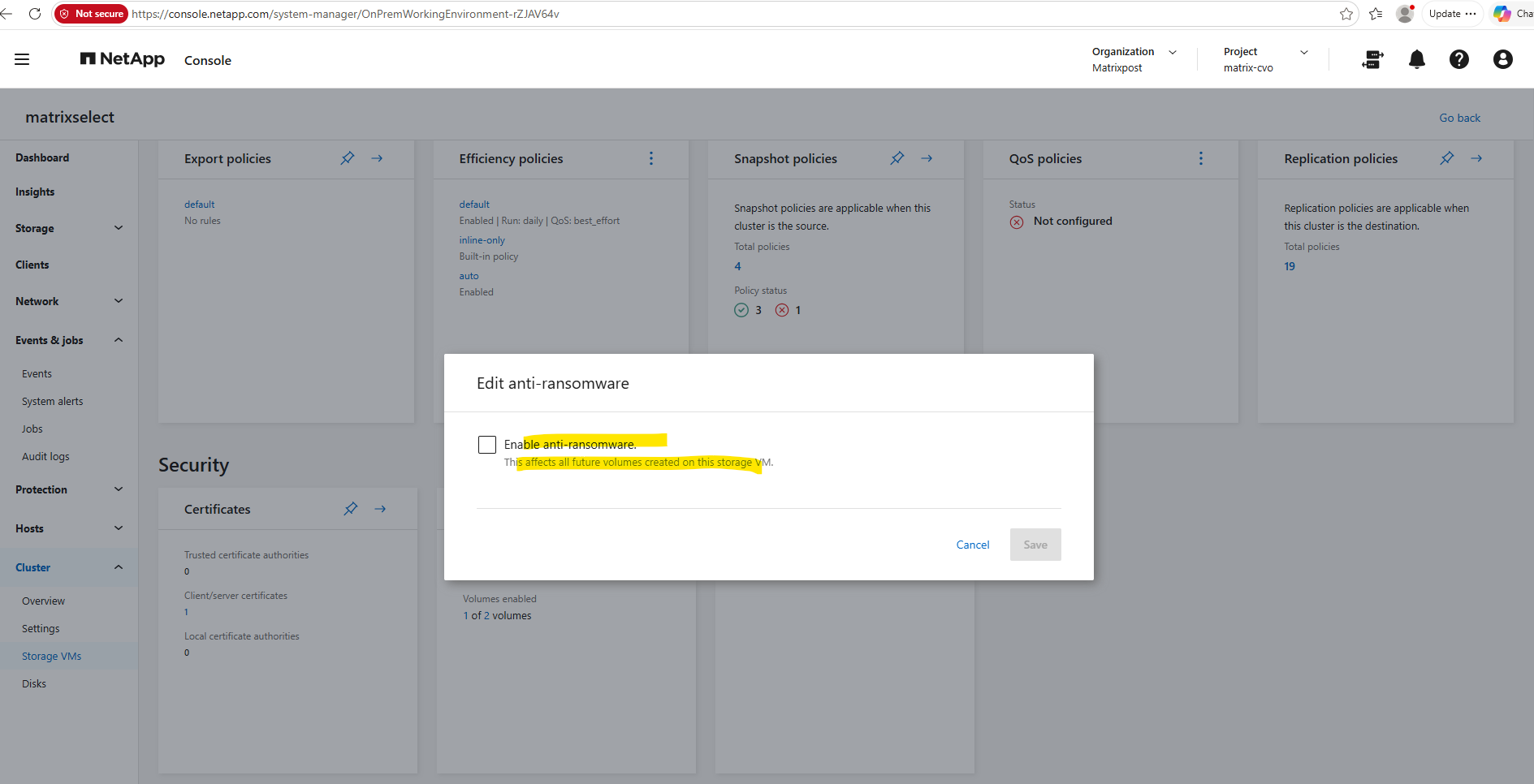
Task: Click the matrixselect cluster name
Action: click(70, 117)
